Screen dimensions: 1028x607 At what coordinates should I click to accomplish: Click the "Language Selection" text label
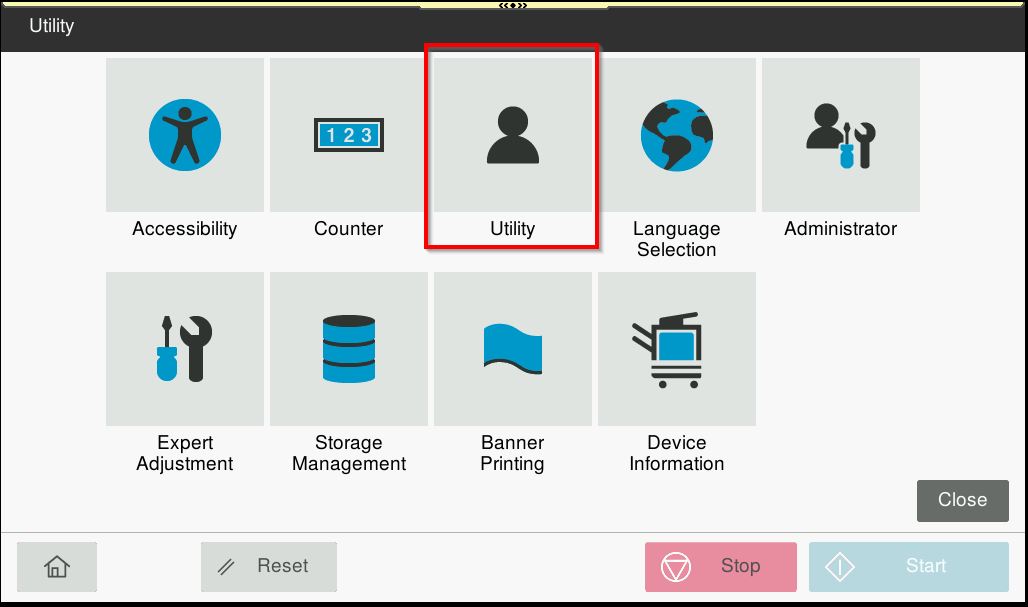(677, 239)
